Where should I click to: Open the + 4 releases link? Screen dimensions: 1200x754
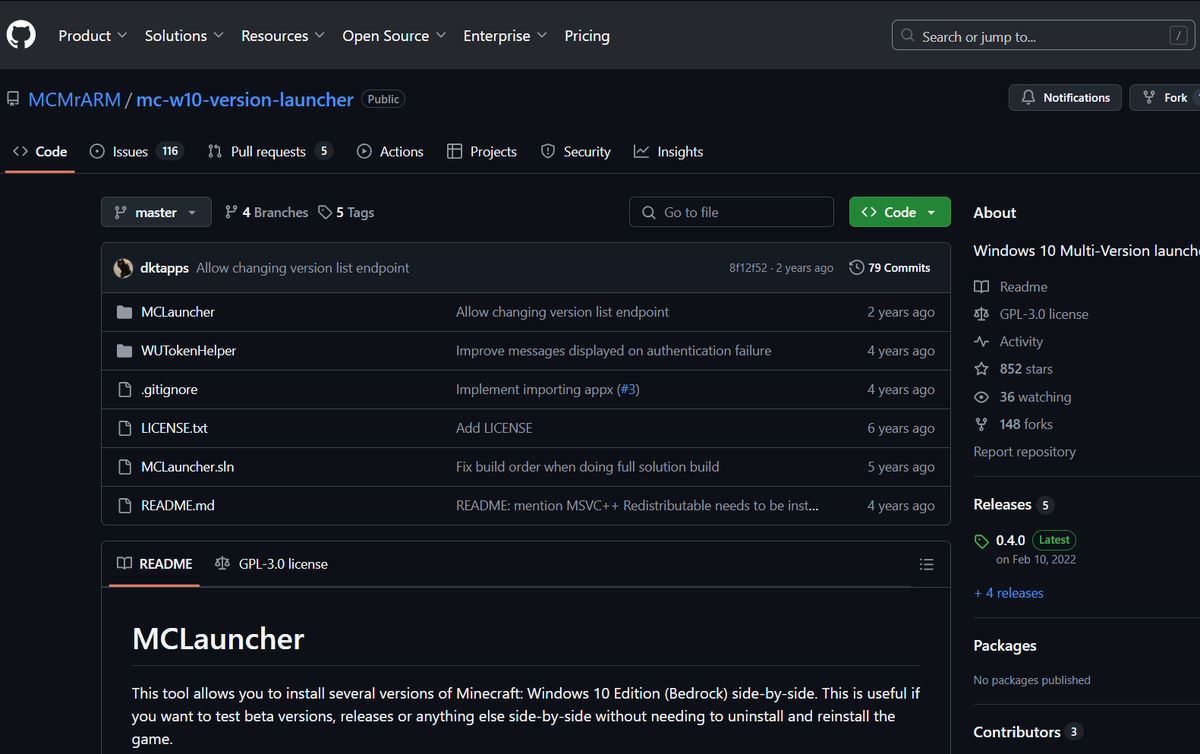(1008, 593)
